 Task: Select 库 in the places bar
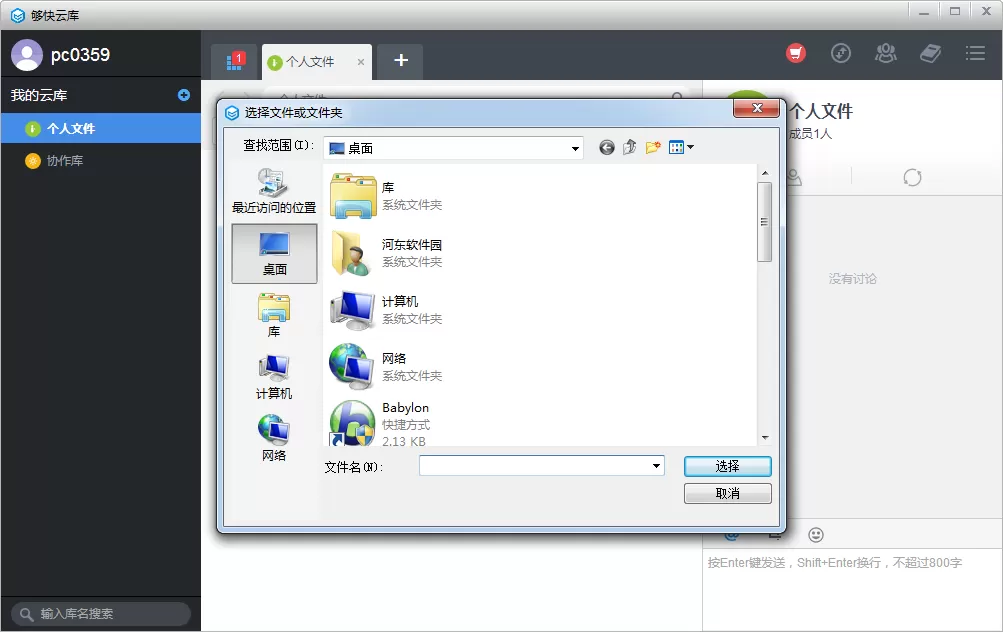click(274, 315)
